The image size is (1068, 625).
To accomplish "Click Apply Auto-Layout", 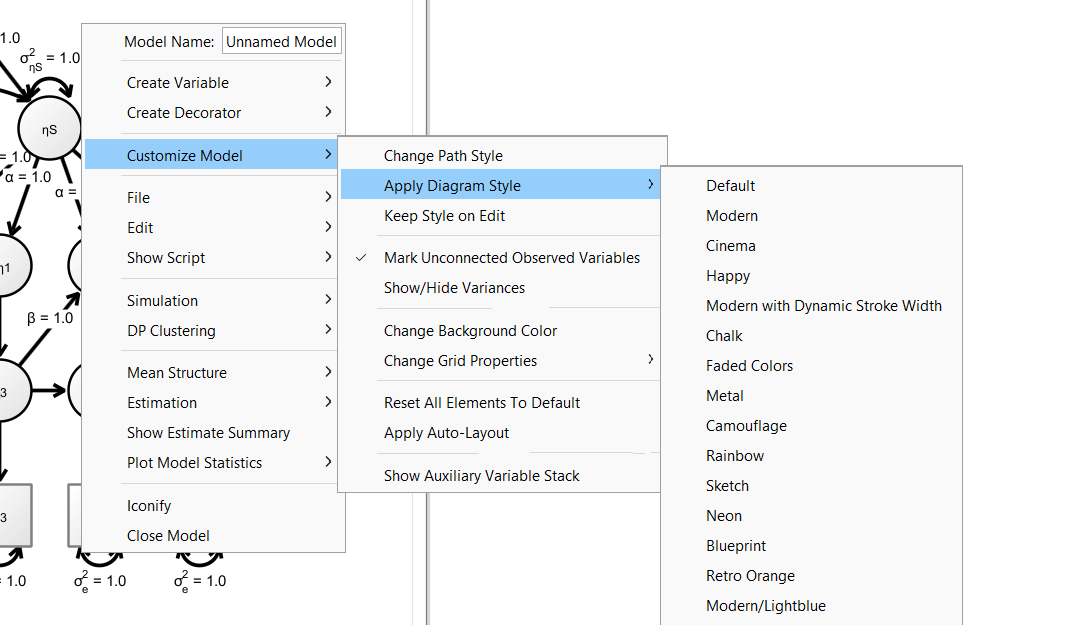I will [446, 433].
